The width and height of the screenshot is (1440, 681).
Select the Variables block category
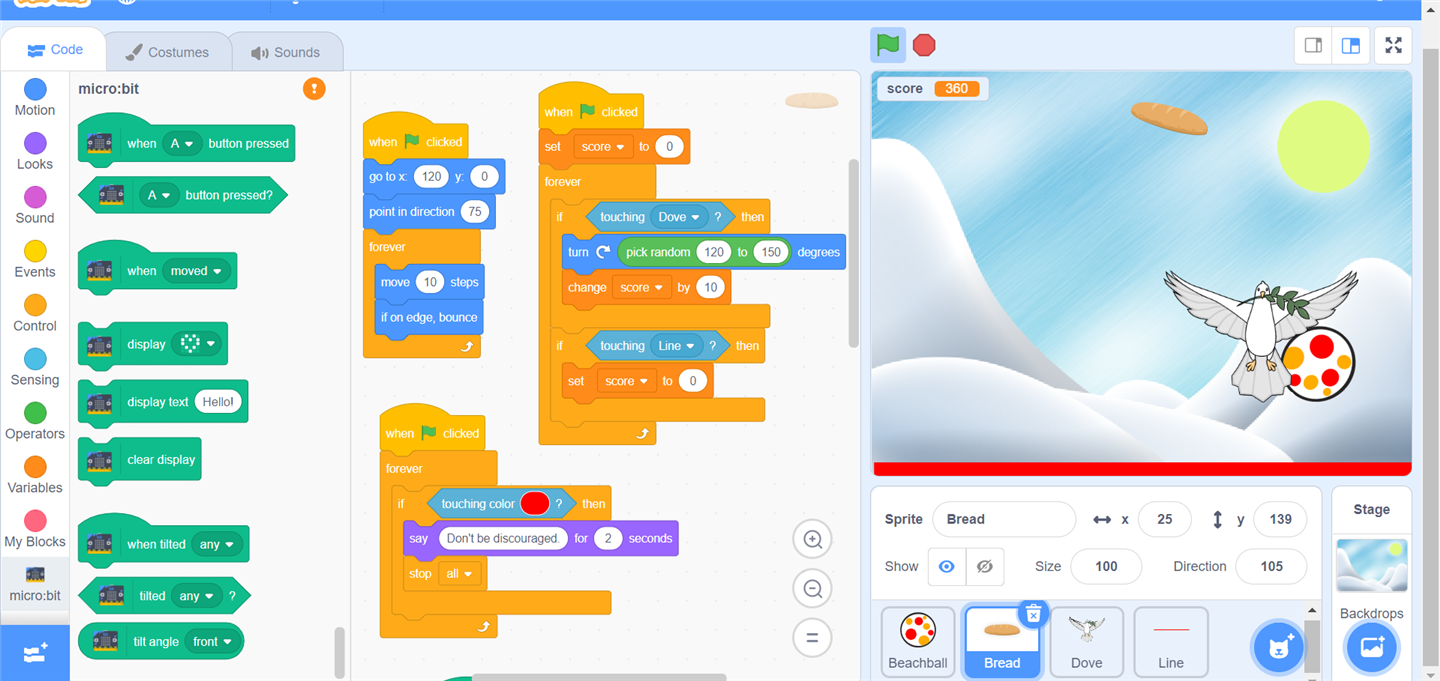(x=35, y=475)
